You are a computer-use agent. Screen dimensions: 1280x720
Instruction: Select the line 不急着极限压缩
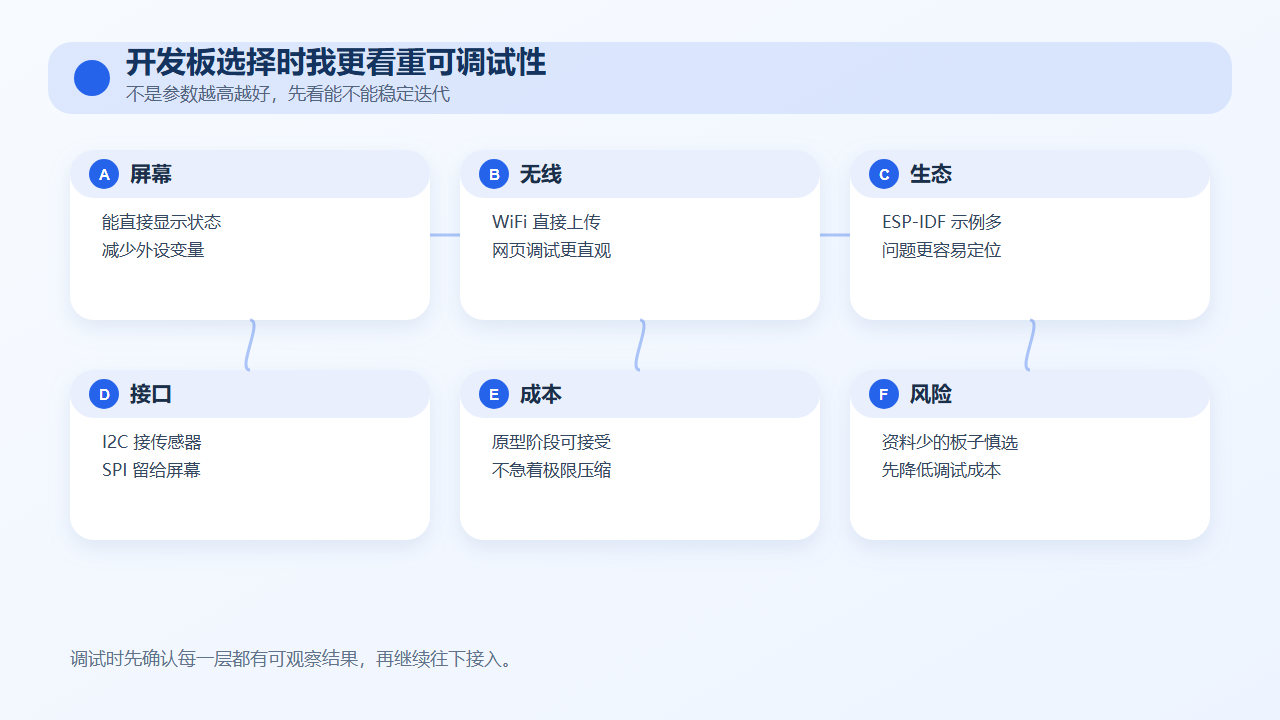[x=552, y=470]
